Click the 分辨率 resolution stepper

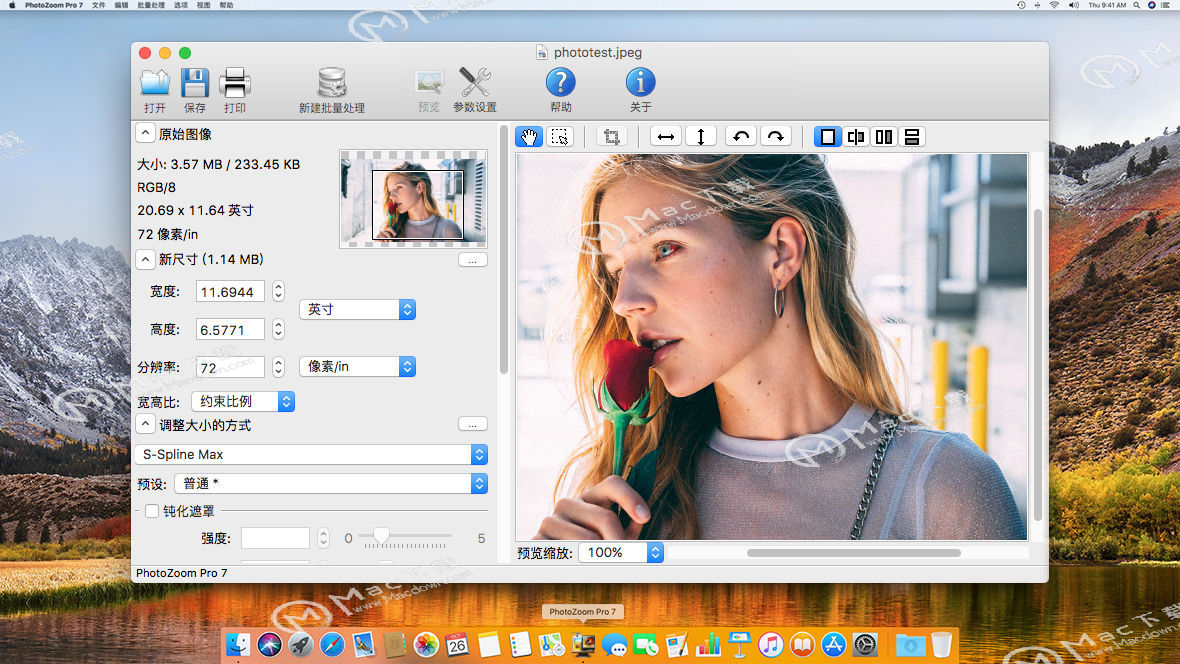[x=278, y=367]
